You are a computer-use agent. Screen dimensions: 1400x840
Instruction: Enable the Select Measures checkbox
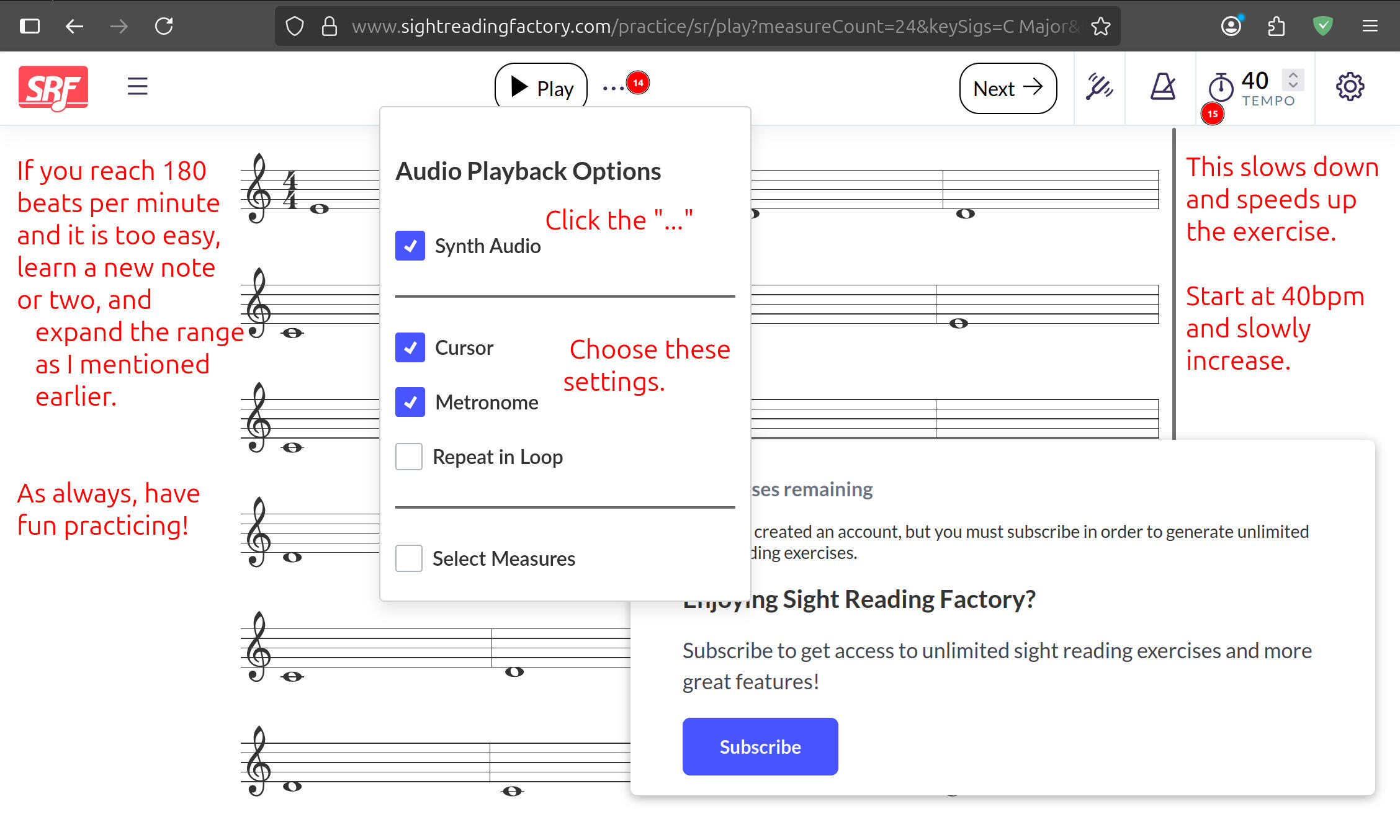pos(409,558)
